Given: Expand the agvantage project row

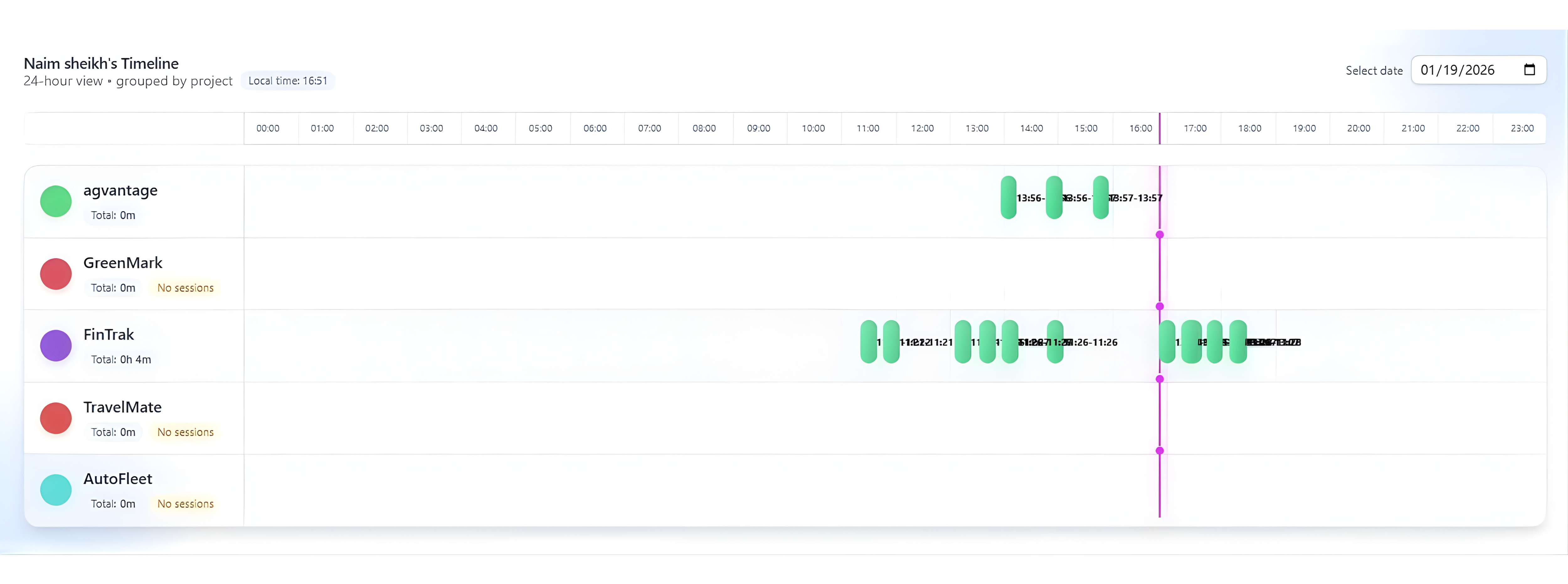Looking at the screenshot, I should click(120, 190).
